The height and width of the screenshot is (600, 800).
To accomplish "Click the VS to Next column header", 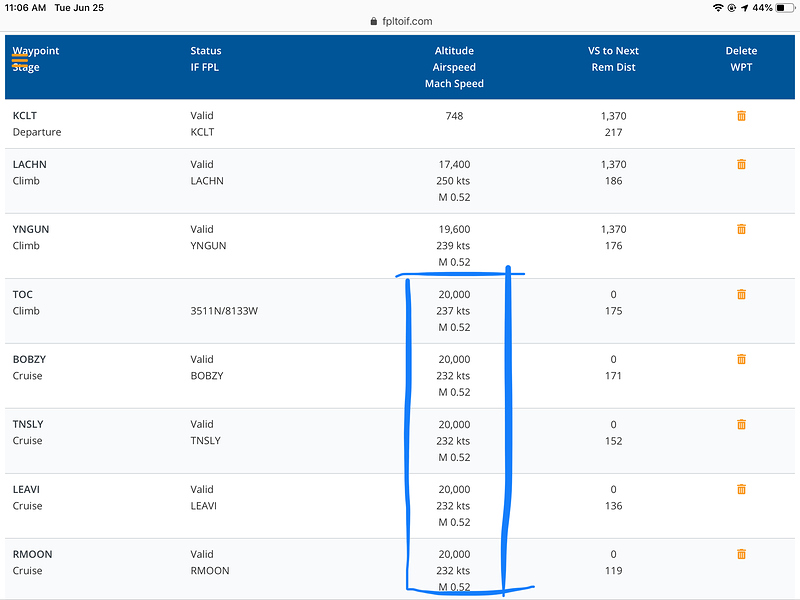I will click(x=613, y=51).
